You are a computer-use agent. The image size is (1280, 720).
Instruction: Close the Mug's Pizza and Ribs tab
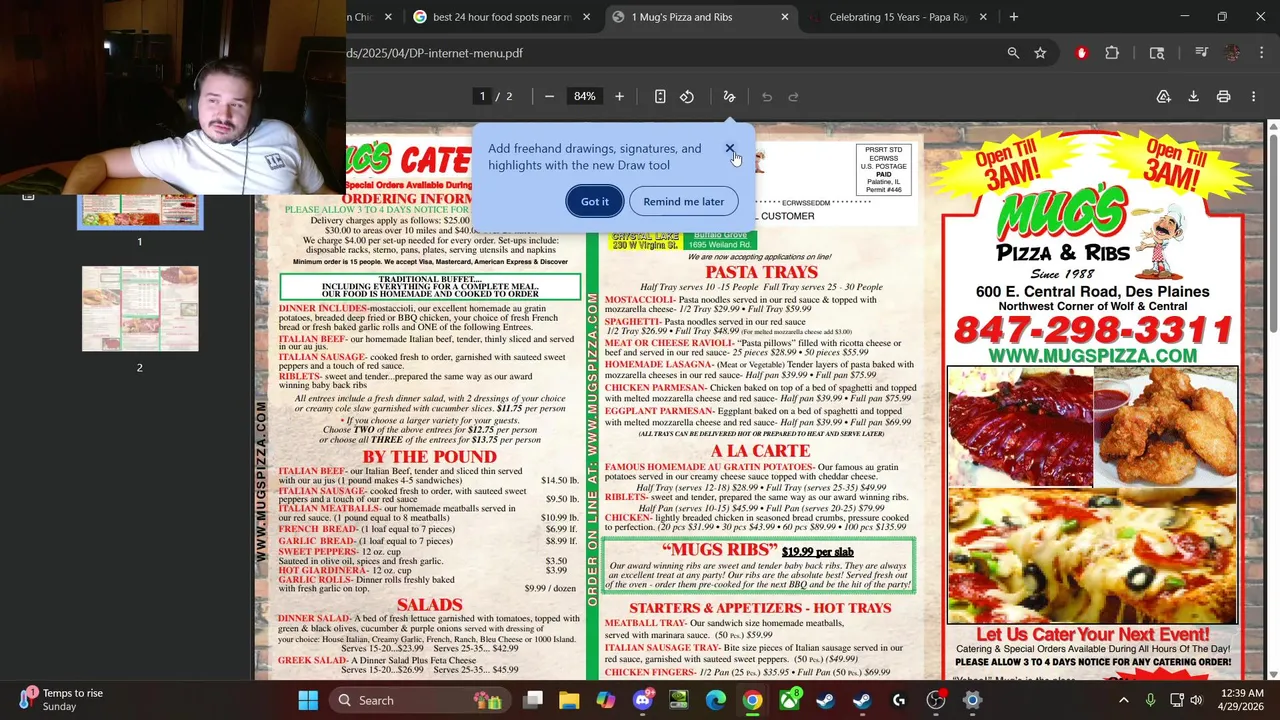[785, 17]
